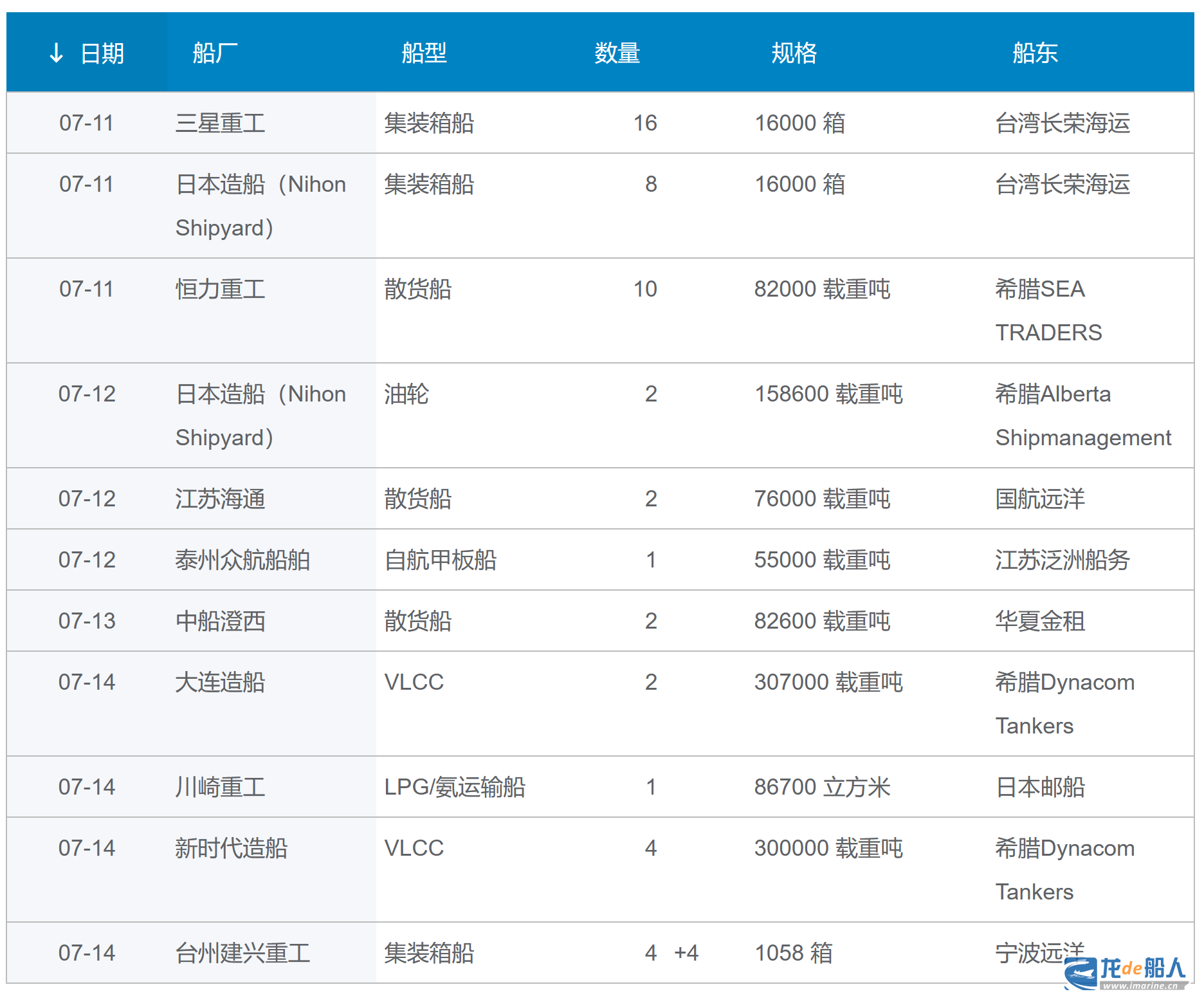Select 新时代造船 shipyard cell
Image resolution: width=1204 pixels, height=1005 pixels.
[231, 848]
